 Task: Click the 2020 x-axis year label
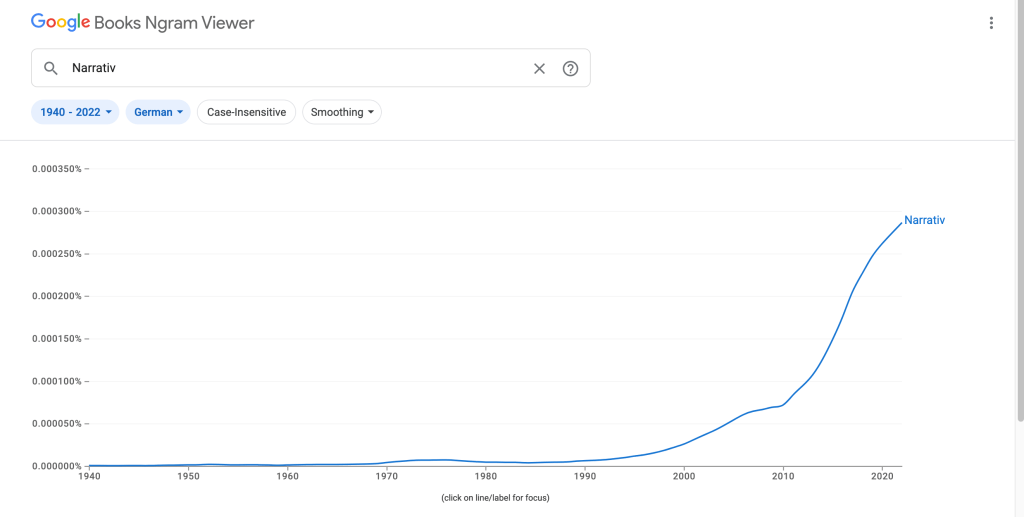click(881, 476)
